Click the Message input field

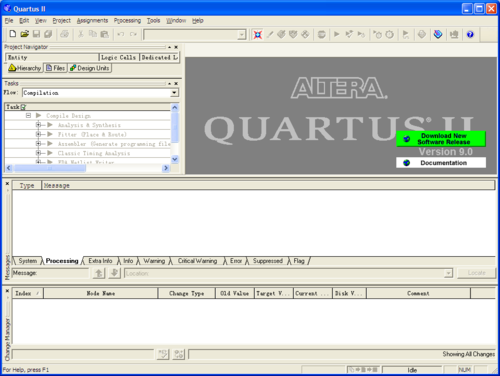[50, 273]
